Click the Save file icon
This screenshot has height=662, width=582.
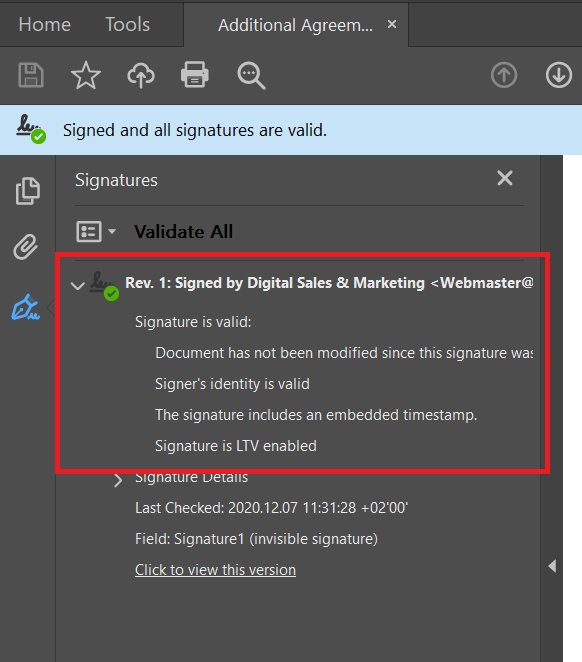point(31,76)
